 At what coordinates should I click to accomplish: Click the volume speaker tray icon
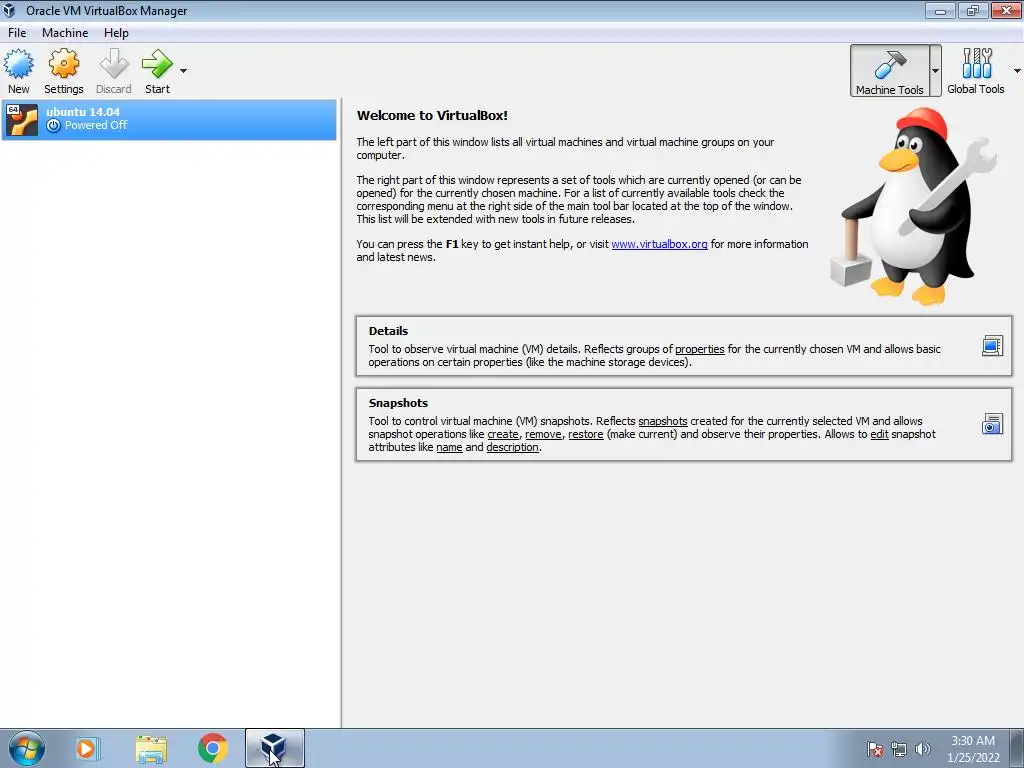(923, 749)
